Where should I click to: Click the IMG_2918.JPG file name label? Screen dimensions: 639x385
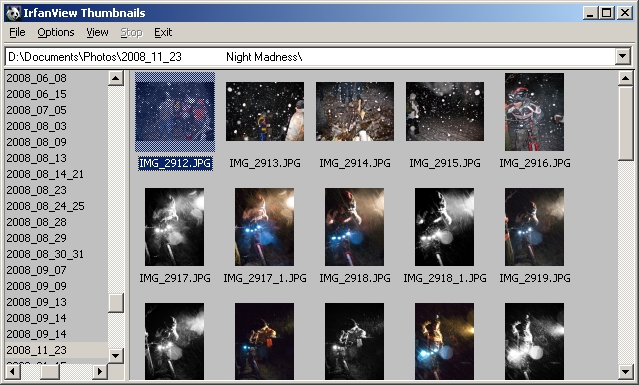[355, 278]
